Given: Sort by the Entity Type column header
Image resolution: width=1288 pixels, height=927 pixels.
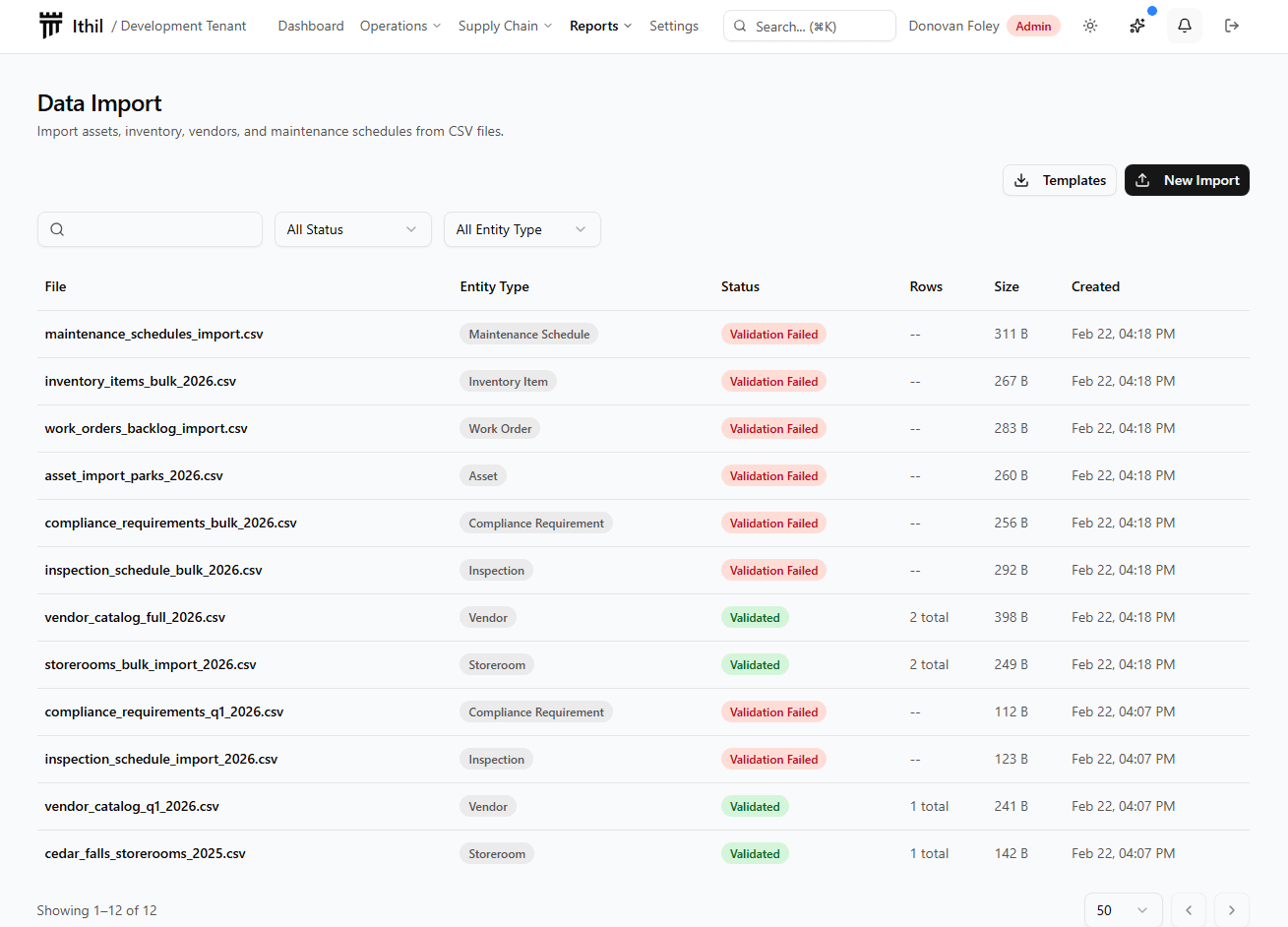Looking at the screenshot, I should click(495, 286).
